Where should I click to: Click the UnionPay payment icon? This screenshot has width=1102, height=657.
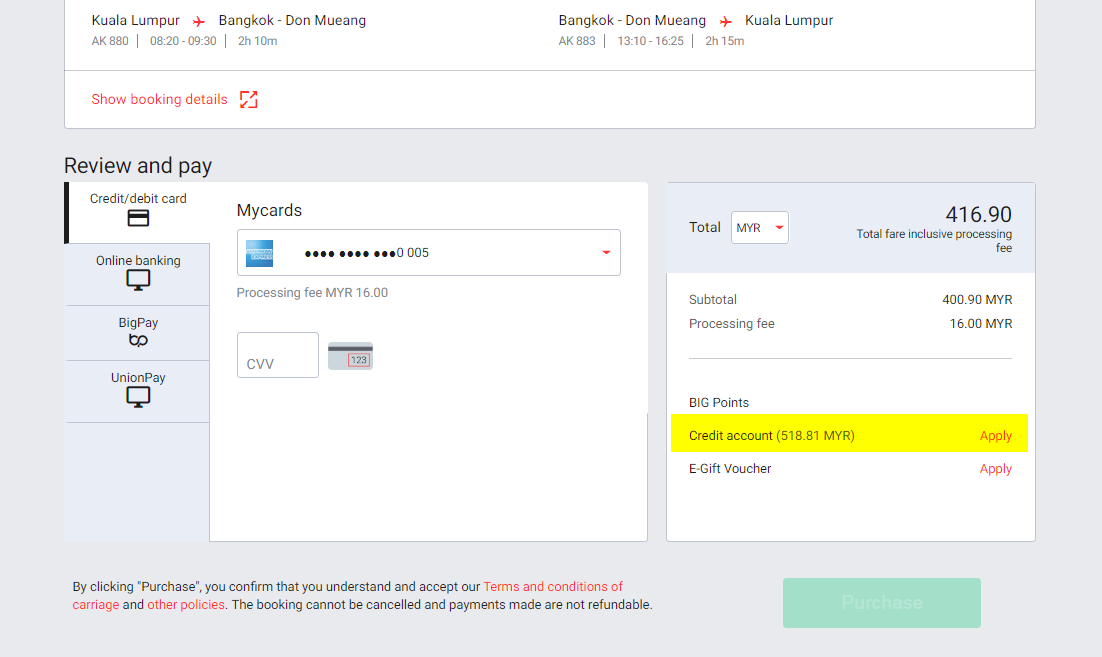click(137, 396)
